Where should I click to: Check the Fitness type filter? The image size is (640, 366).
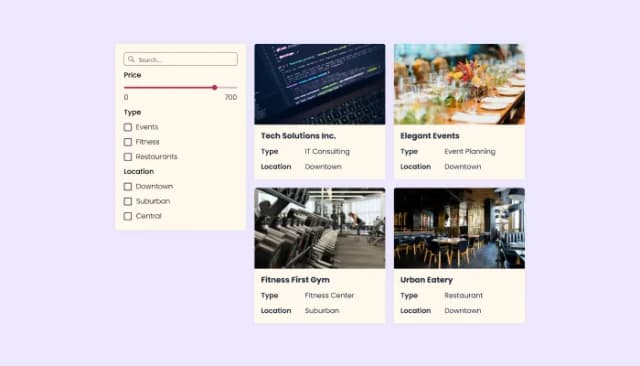(x=128, y=142)
